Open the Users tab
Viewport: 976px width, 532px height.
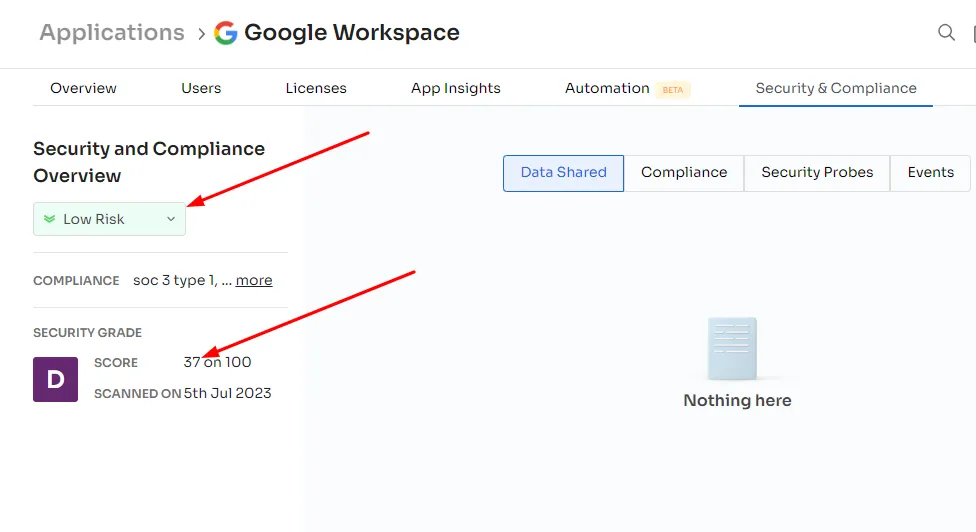201,88
